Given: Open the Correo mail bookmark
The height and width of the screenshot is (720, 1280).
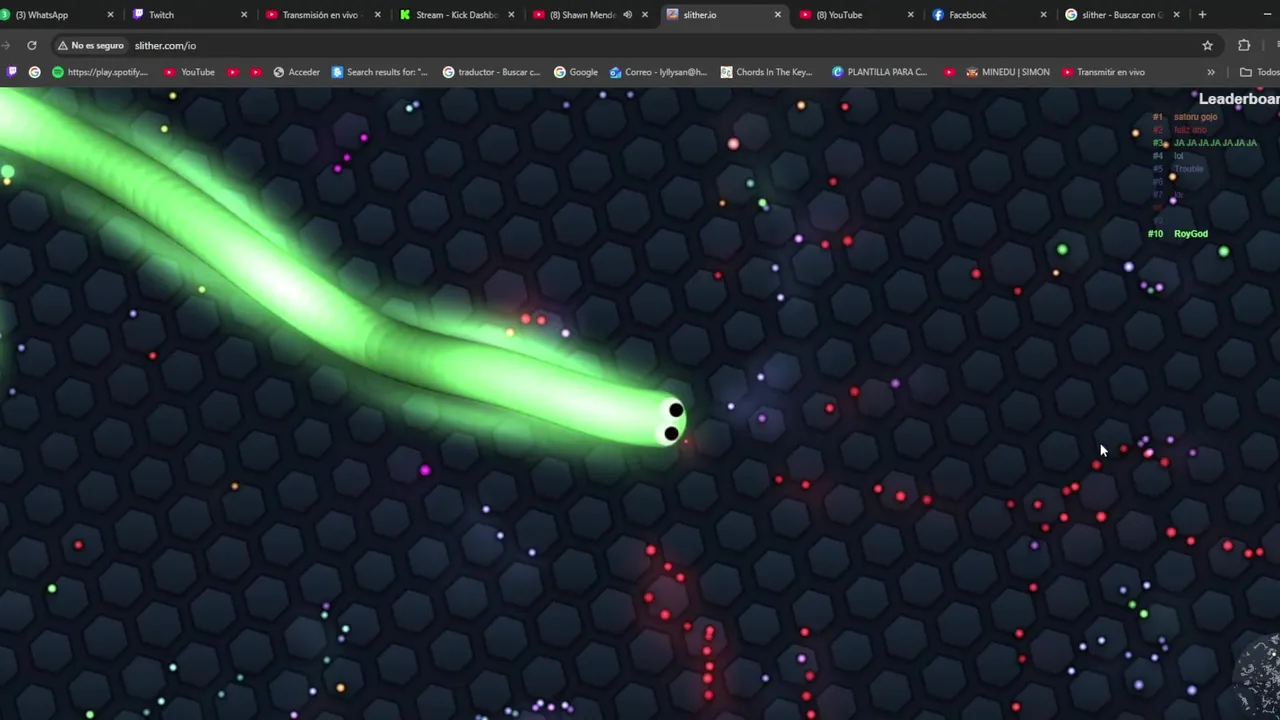Looking at the screenshot, I should [658, 72].
